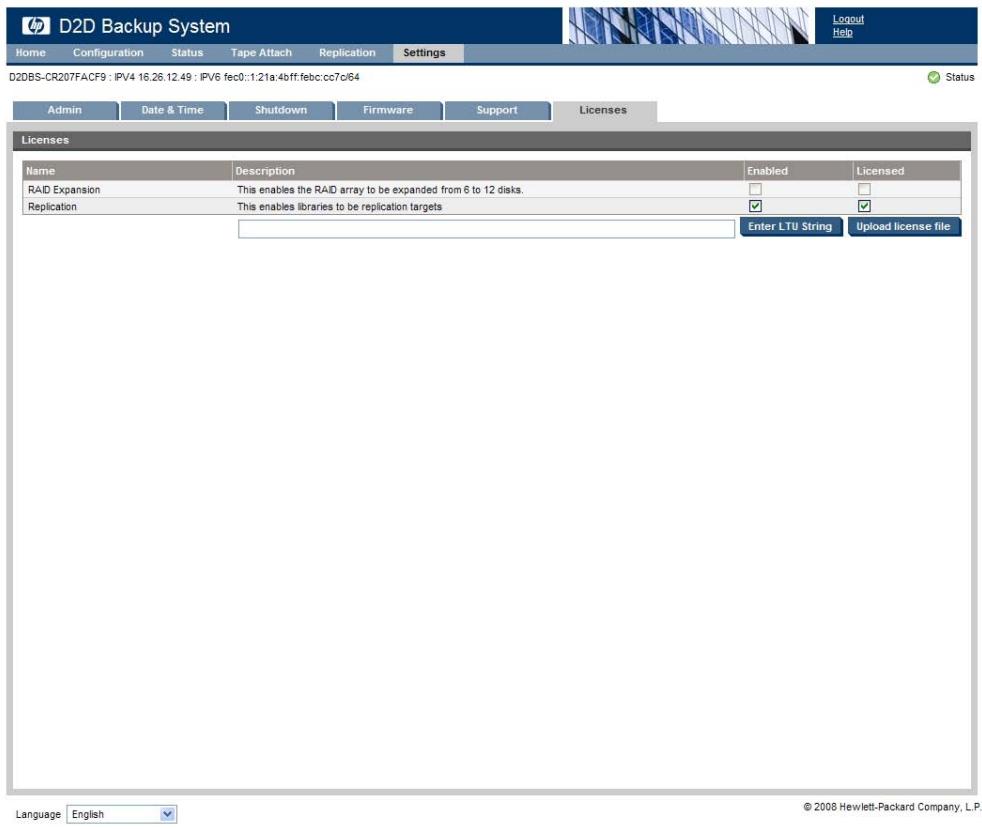The width and height of the screenshot is (982, 829).
Task: Open the Status menu in navigation bar
Action: [x=187, y=53]
